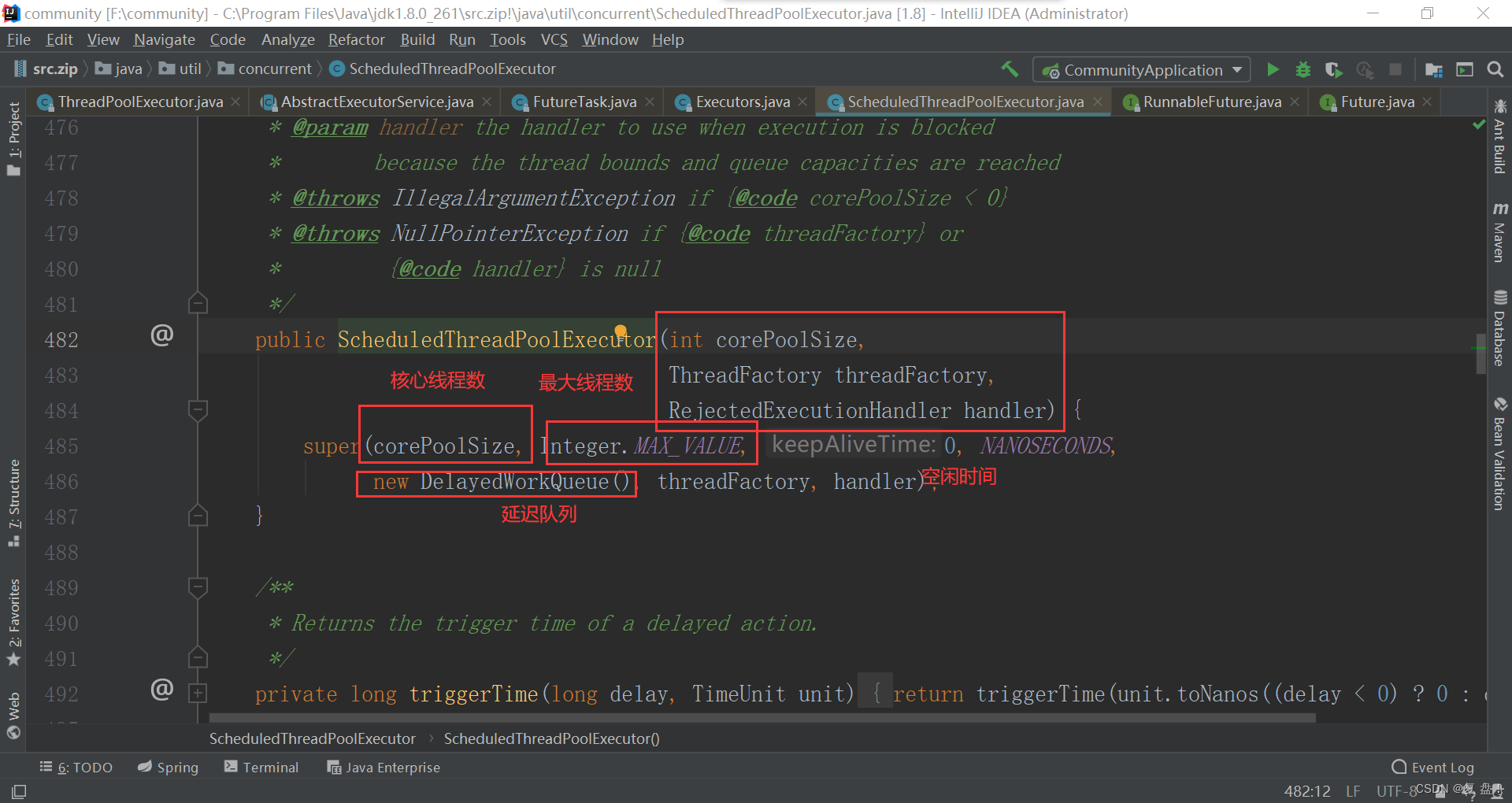Click the profiler run icon
The width and height of the screenshot is (1512, 803).
coord(1365,69)
